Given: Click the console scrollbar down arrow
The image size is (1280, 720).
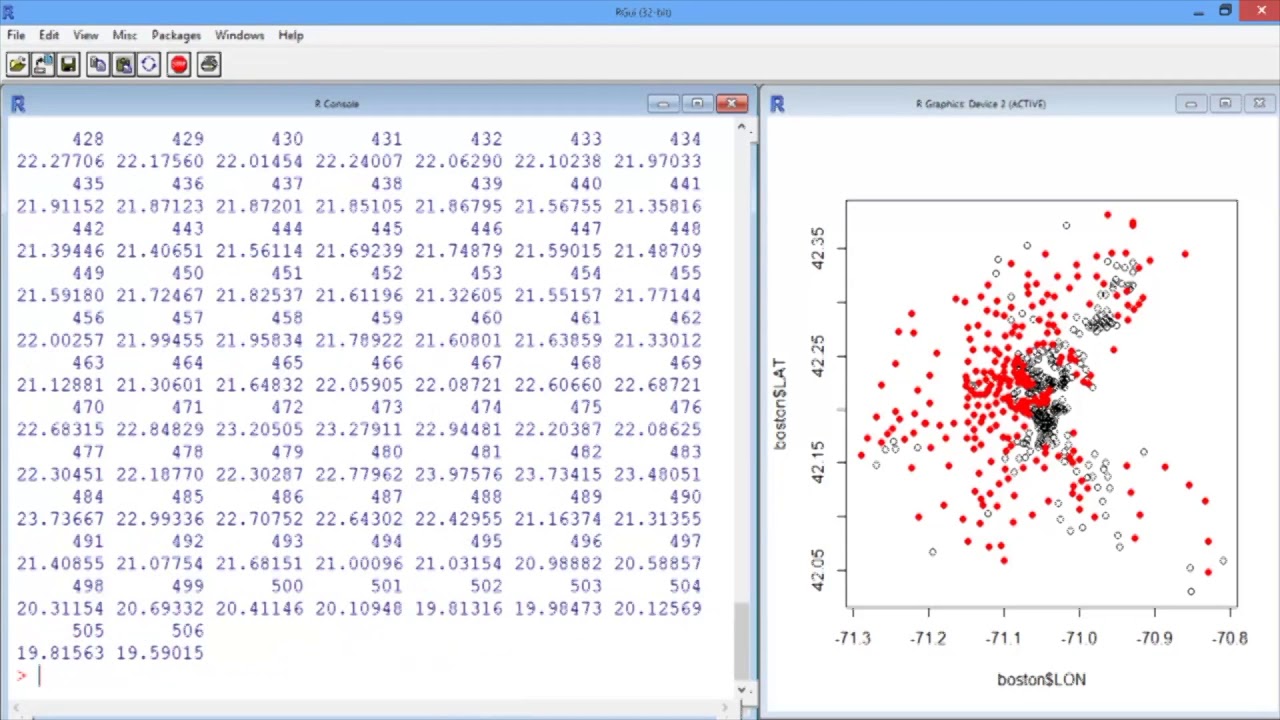Looking at the screenshot, I should (x=742, y=690).
